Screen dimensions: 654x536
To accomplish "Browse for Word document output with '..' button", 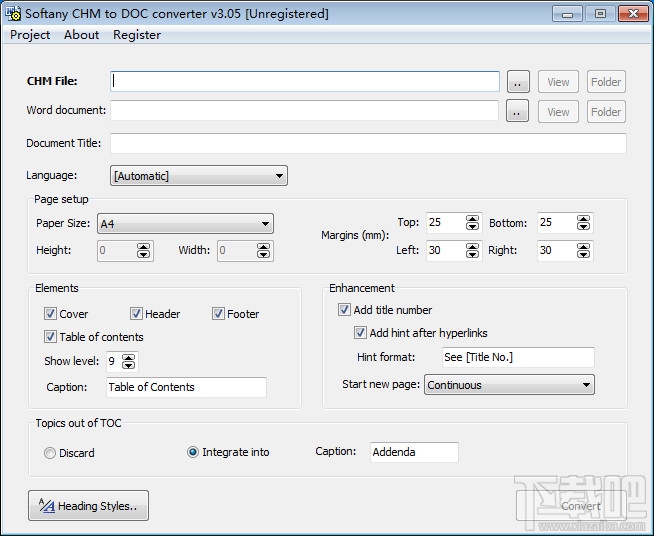I will point(517,111).
